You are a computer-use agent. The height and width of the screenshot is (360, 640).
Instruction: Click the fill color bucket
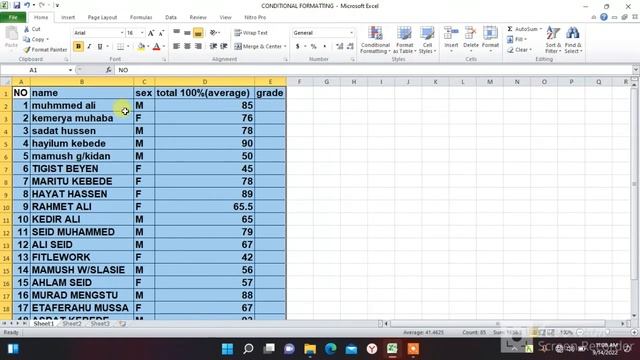141,47
